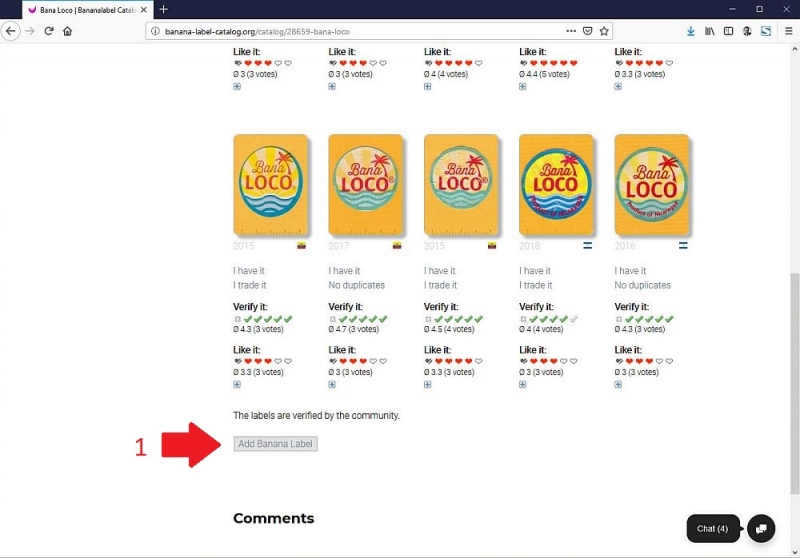Toggle 'No duplicates' on the 2016 label

(x=641, y=285)
